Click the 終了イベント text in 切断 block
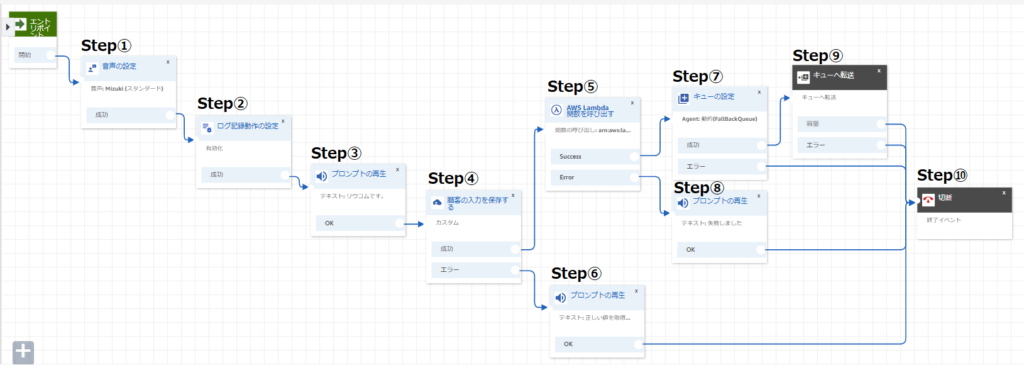 coord(943,220)
